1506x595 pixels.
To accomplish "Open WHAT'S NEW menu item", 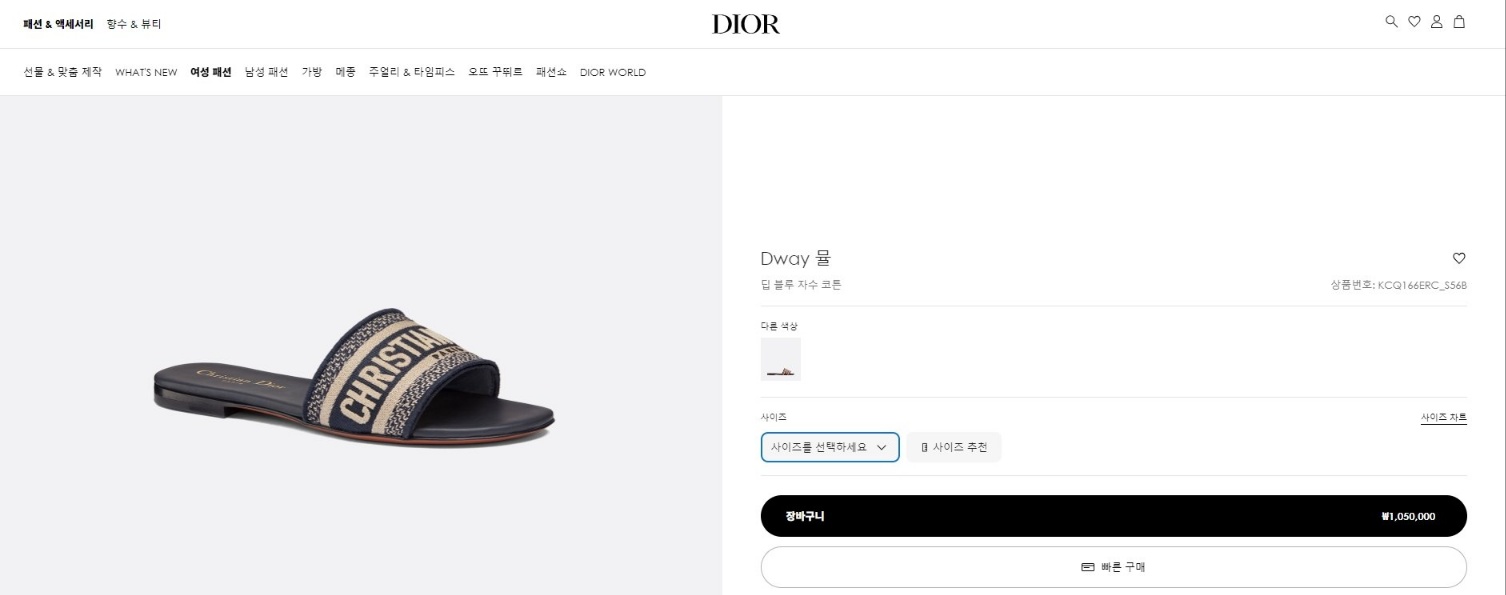I will [x=146, y=72].
